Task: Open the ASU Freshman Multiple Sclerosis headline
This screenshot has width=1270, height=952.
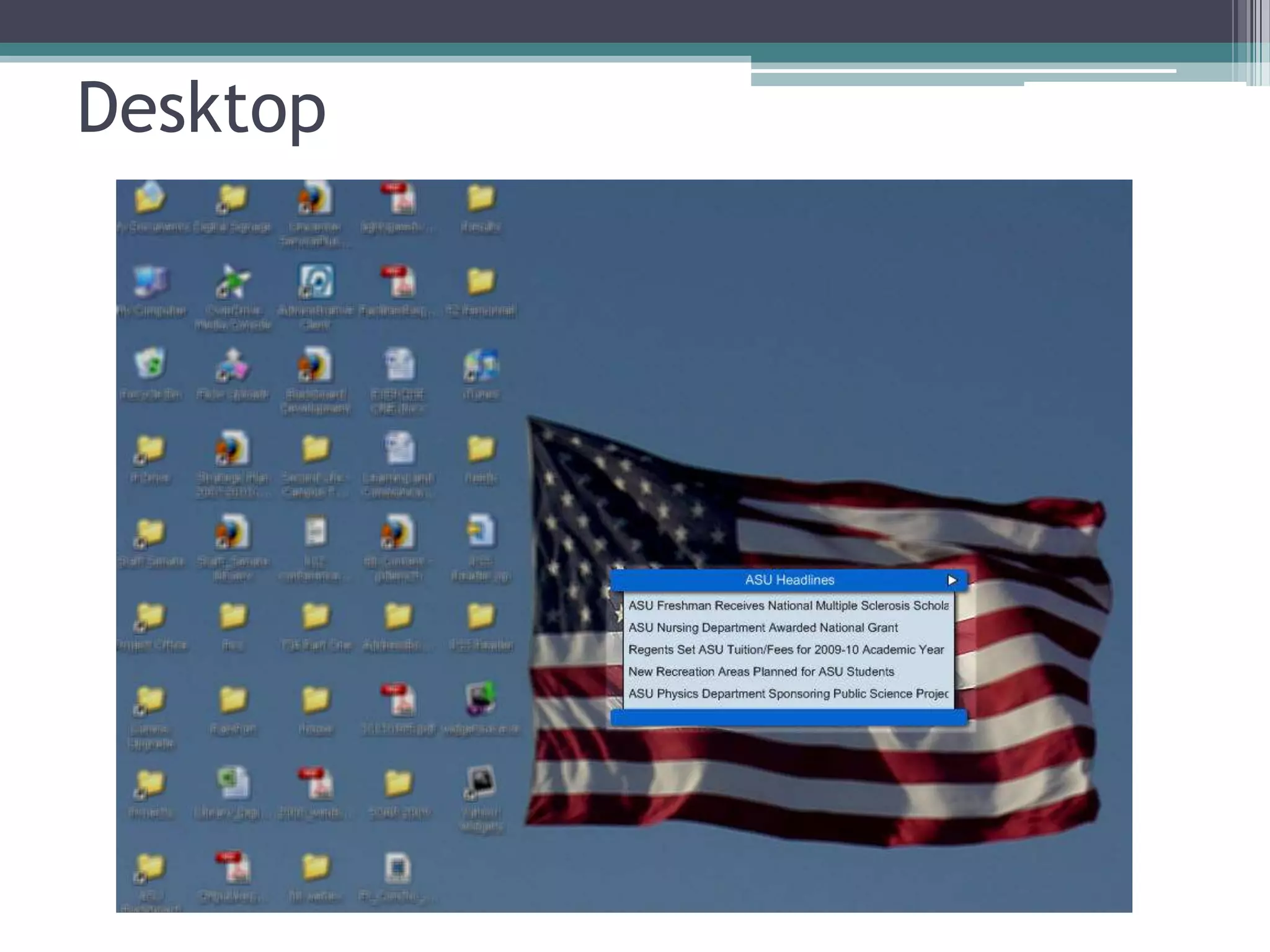Action: pos(788,606)
